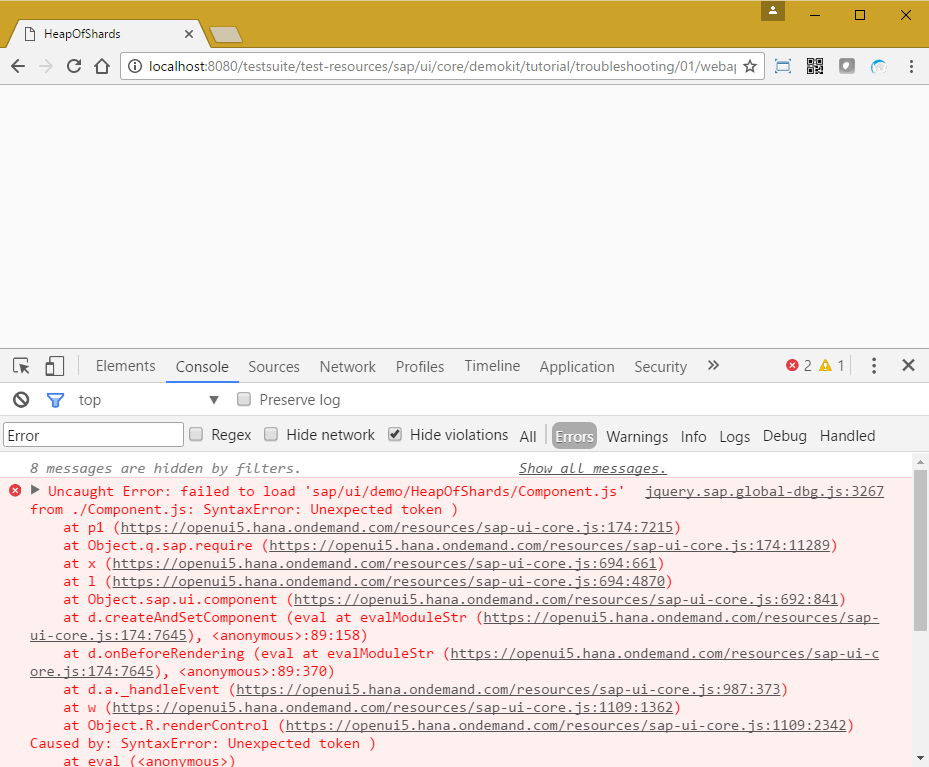Image resolution: width=929 pixels, height=767 pixels.
Task: Toggle the device toolbar mode
Action: pyautogui.click(x=55, y=366)
